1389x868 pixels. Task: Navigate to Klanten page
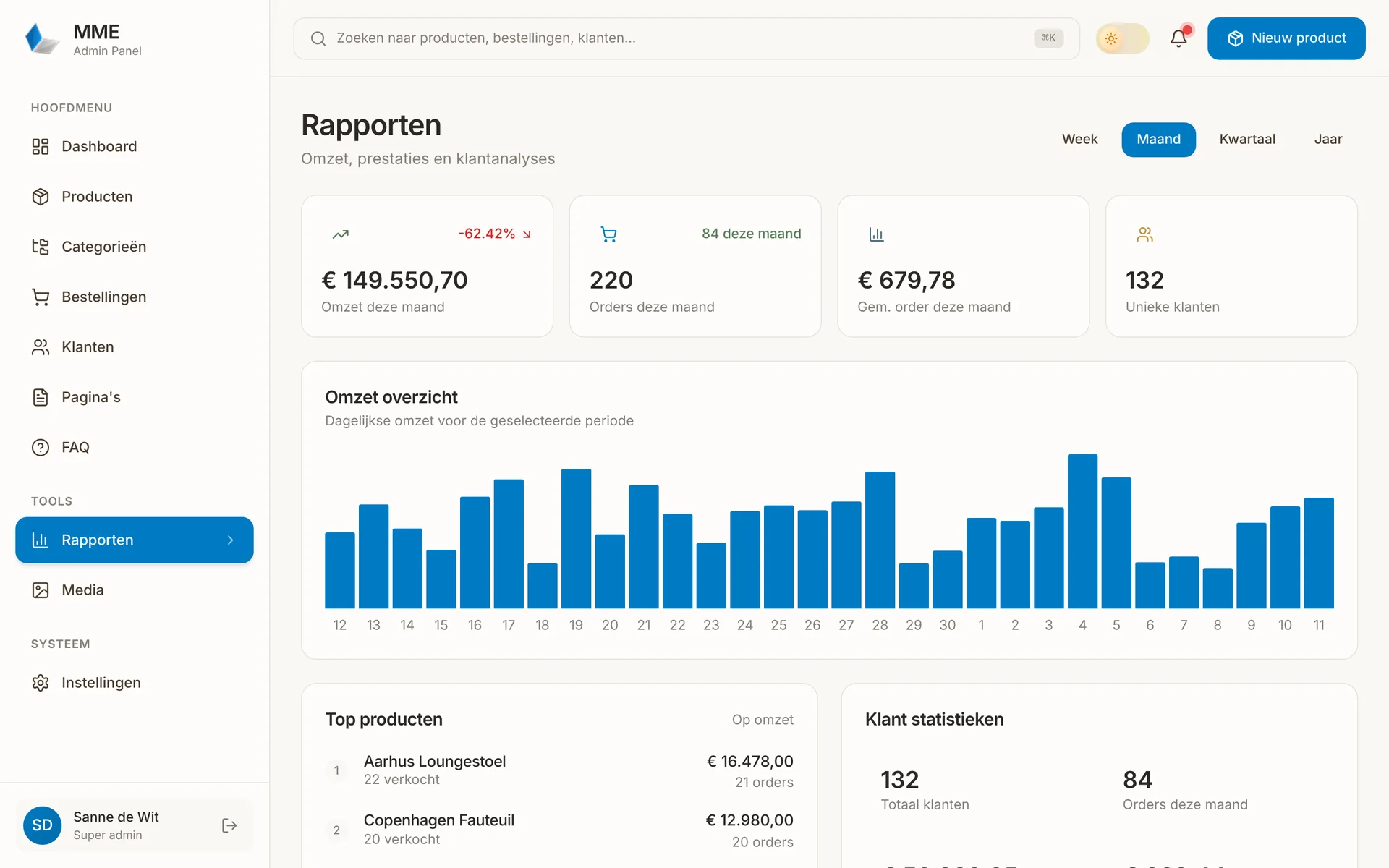(x=134, y=347)
